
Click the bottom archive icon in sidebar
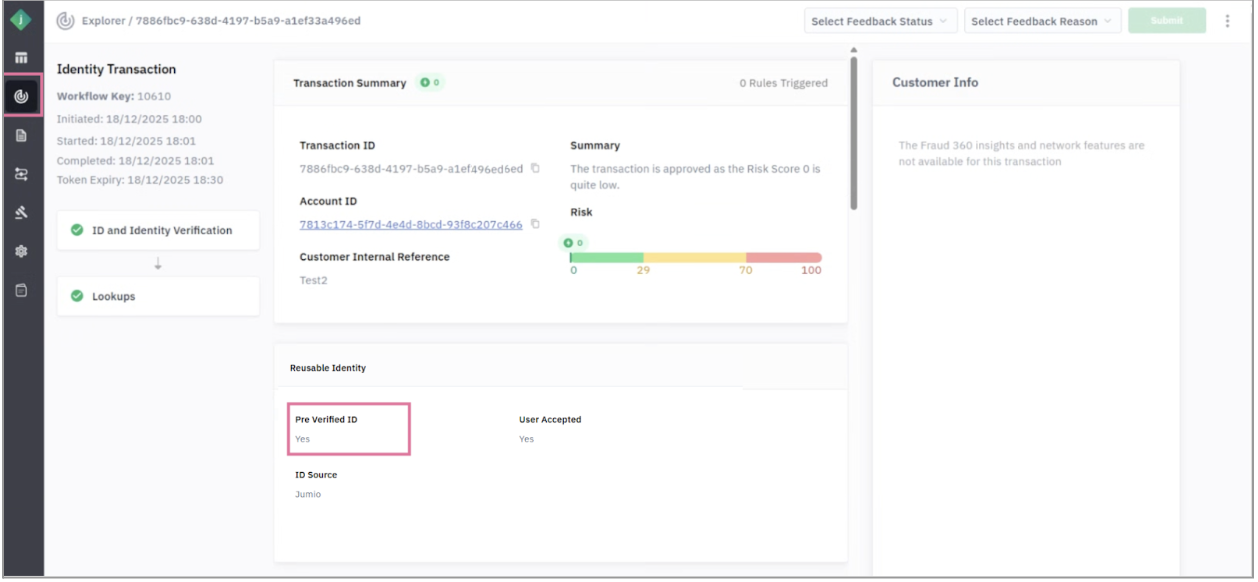point(21,290)
